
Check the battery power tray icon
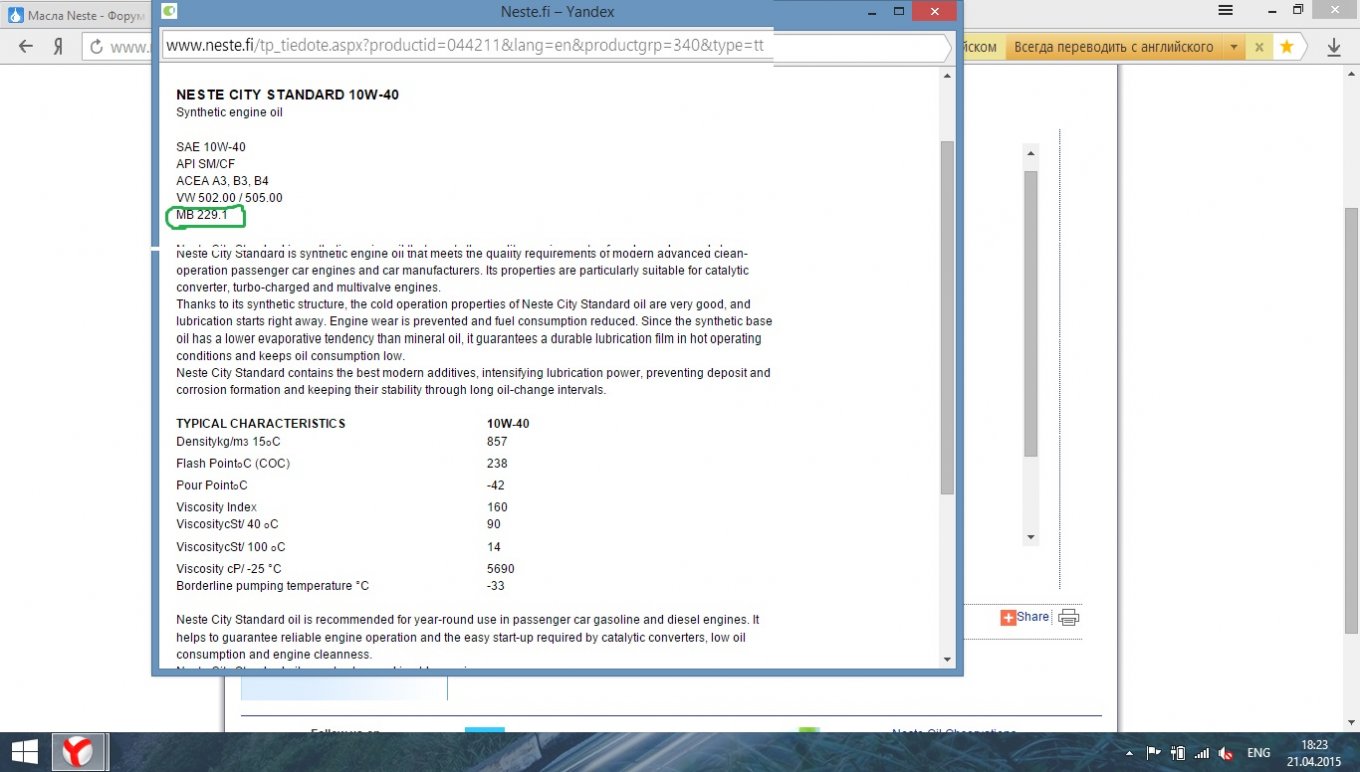point(1178,753)
